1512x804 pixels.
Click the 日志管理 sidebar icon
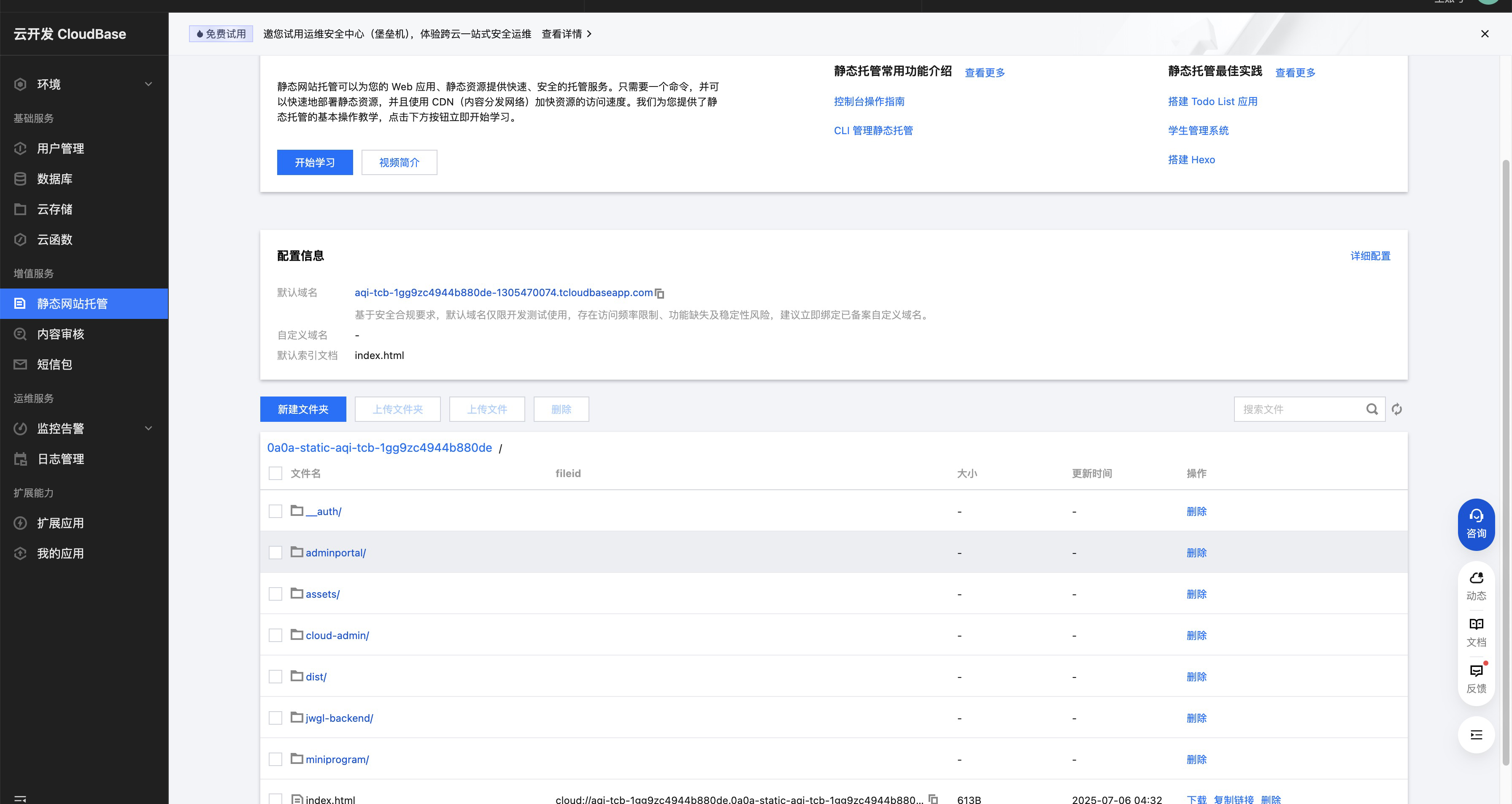[21, 459]
